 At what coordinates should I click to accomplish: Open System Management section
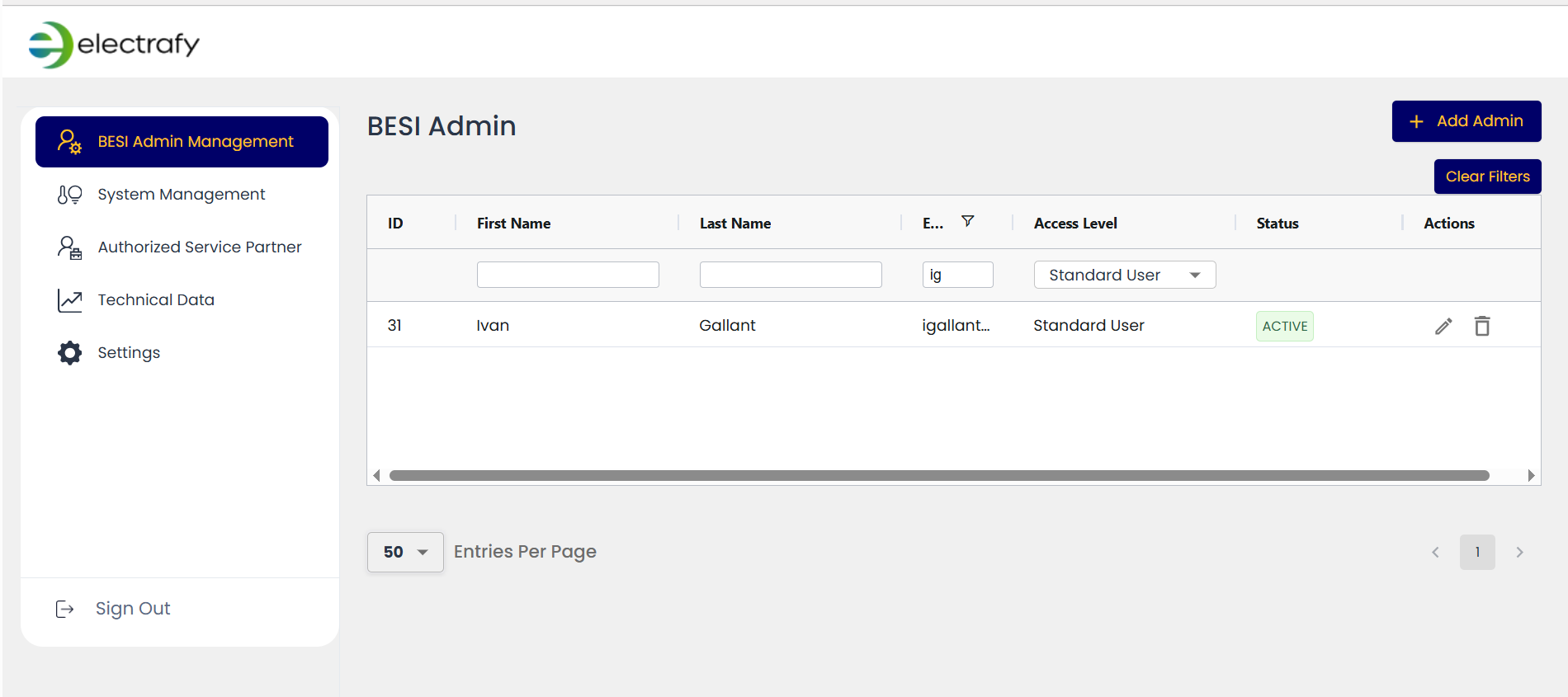(x=182, y=195)
